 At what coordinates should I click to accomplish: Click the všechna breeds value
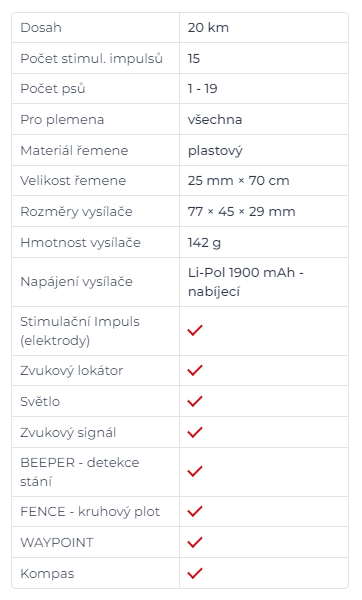pyautogui.click(x=215, y=120)
